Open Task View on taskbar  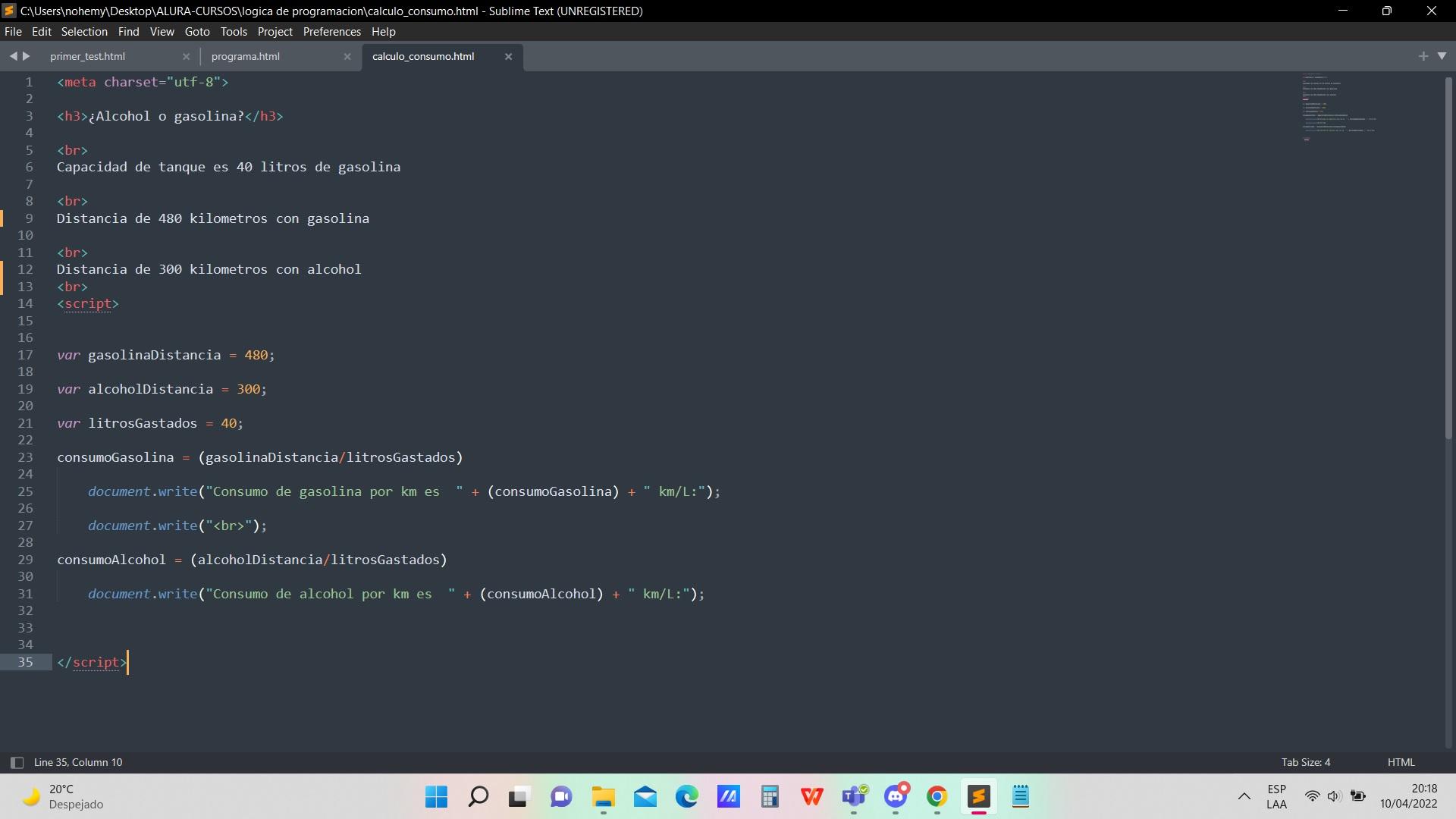point(518,796)
